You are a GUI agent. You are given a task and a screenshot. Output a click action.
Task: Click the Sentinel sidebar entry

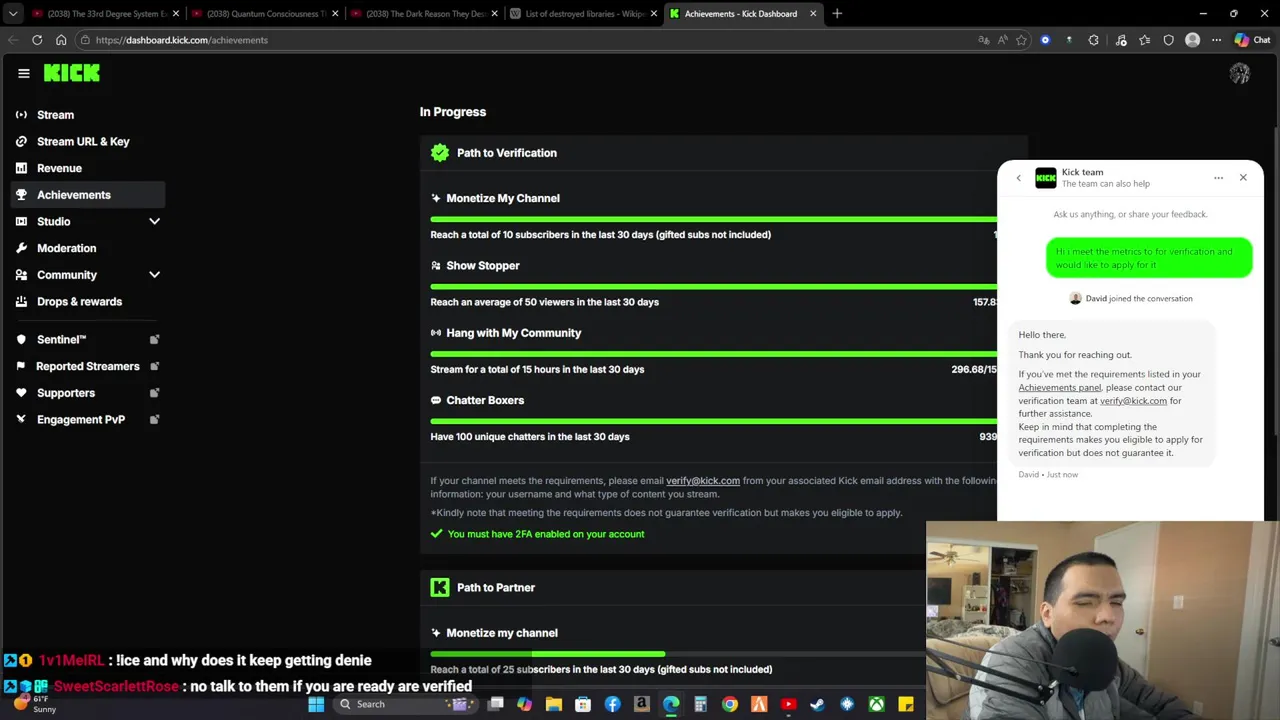coord(62,340)
